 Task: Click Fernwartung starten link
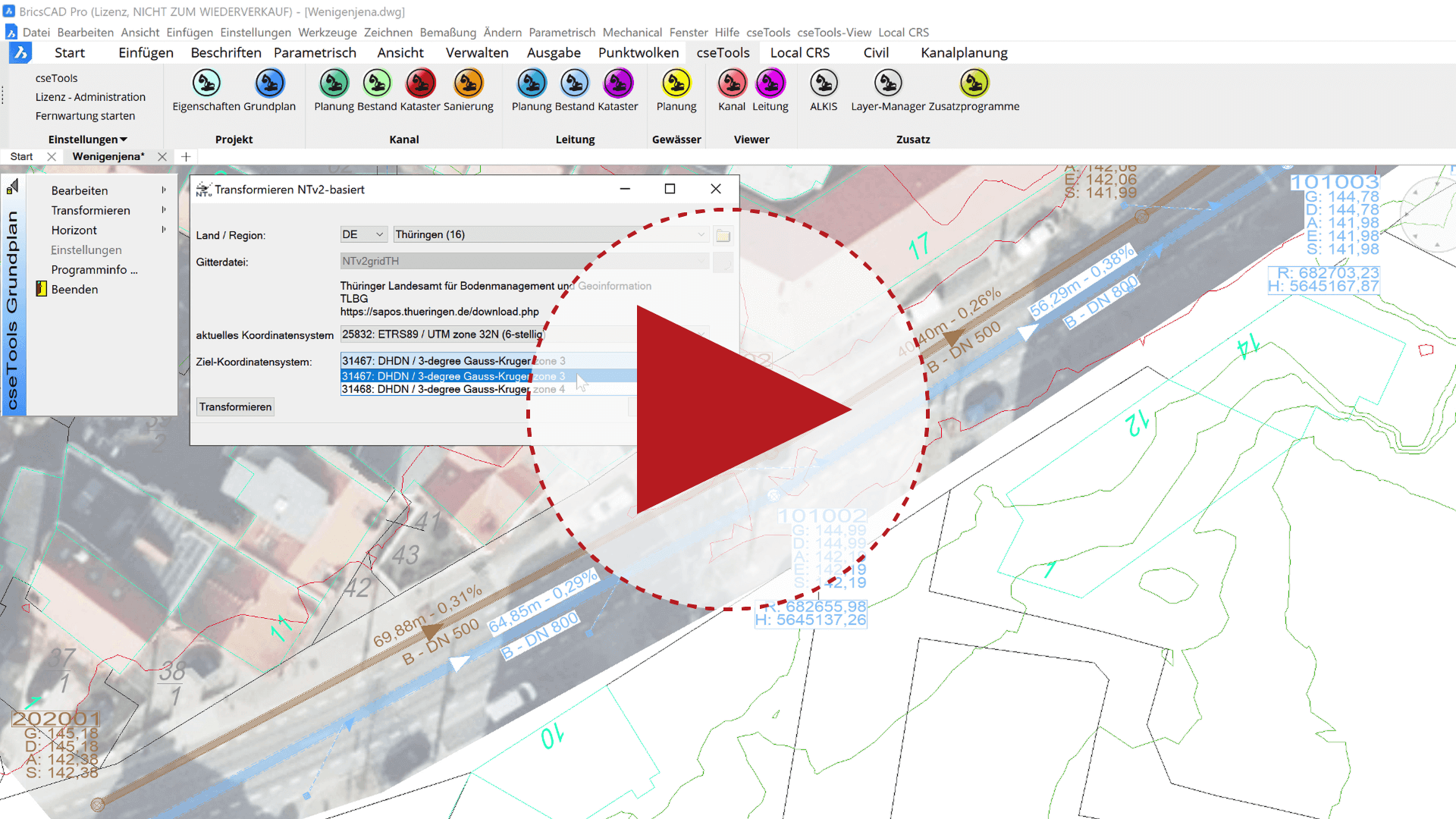[x=85, y=116]
